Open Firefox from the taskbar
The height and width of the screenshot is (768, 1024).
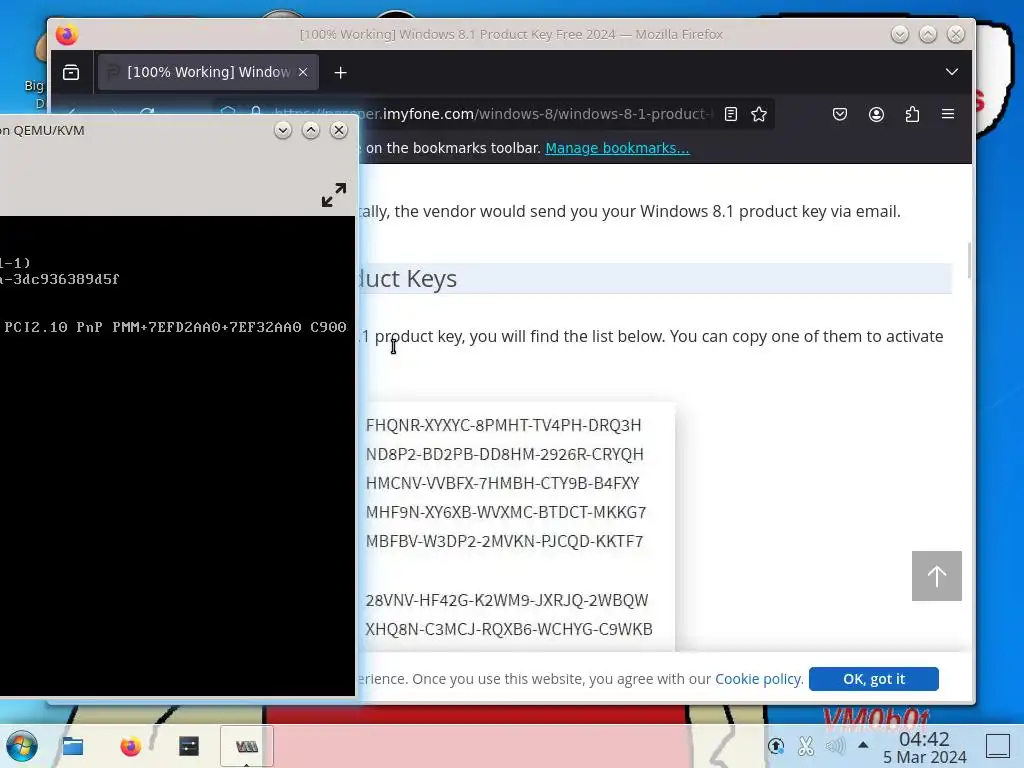pos(131,746)
